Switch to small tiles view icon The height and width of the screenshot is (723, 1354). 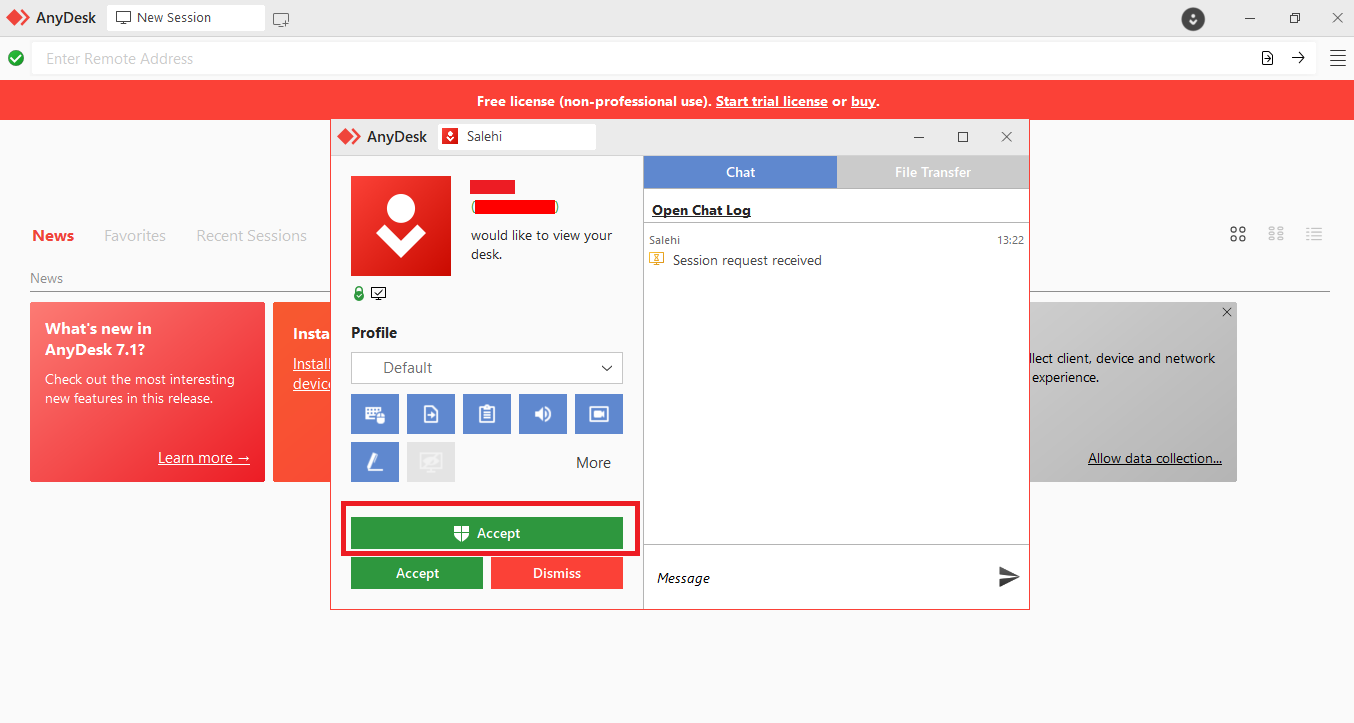point(1276,234)
